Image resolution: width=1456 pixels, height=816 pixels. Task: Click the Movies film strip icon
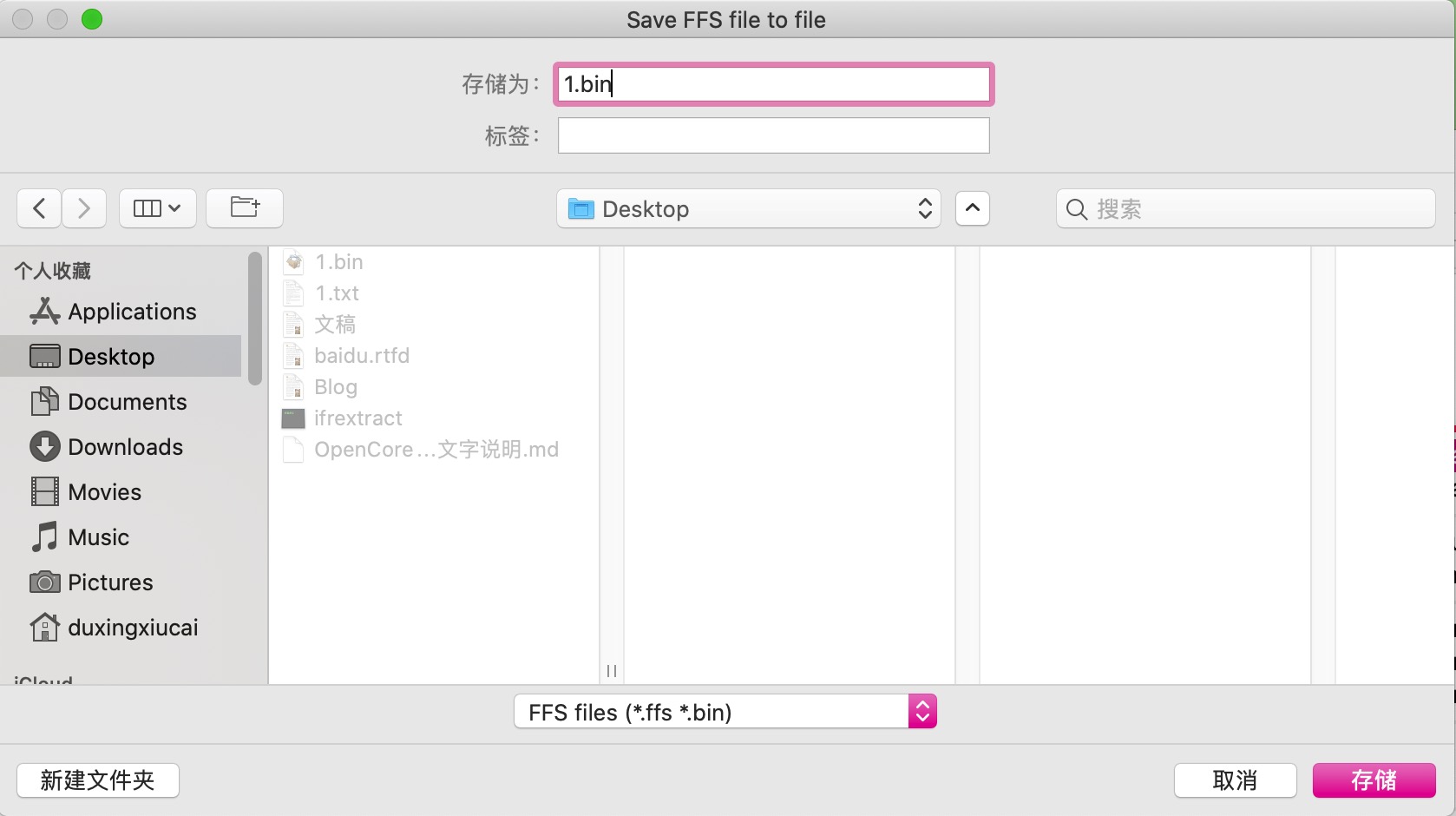pyautogui.click(x=45, y=491)
